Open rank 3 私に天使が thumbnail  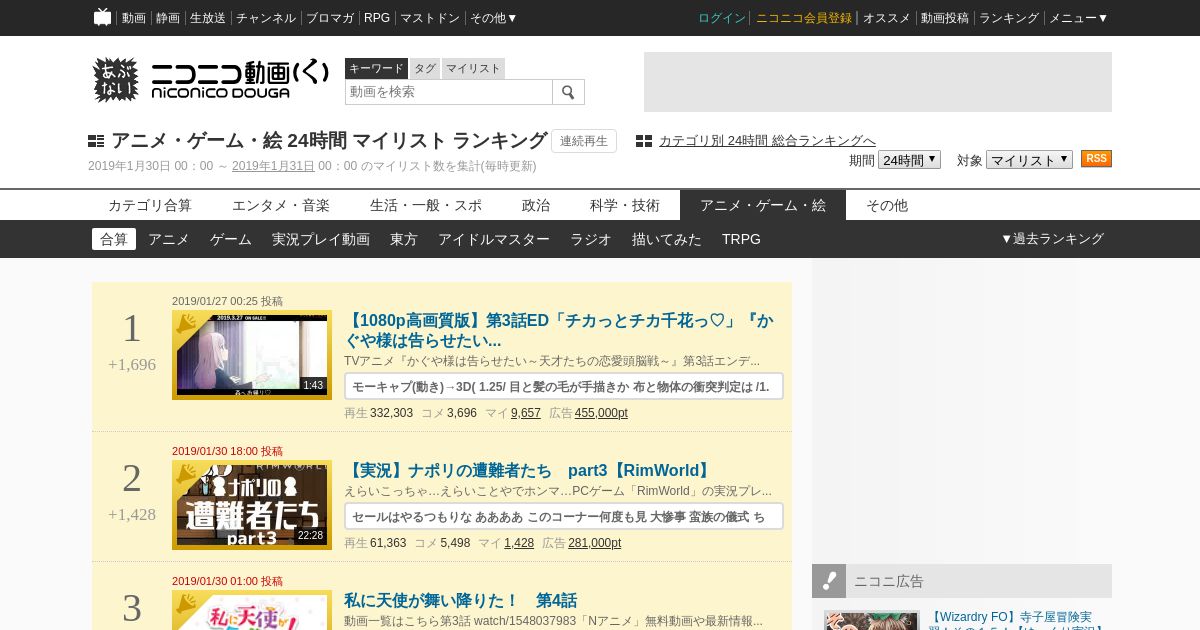point(252,610)
